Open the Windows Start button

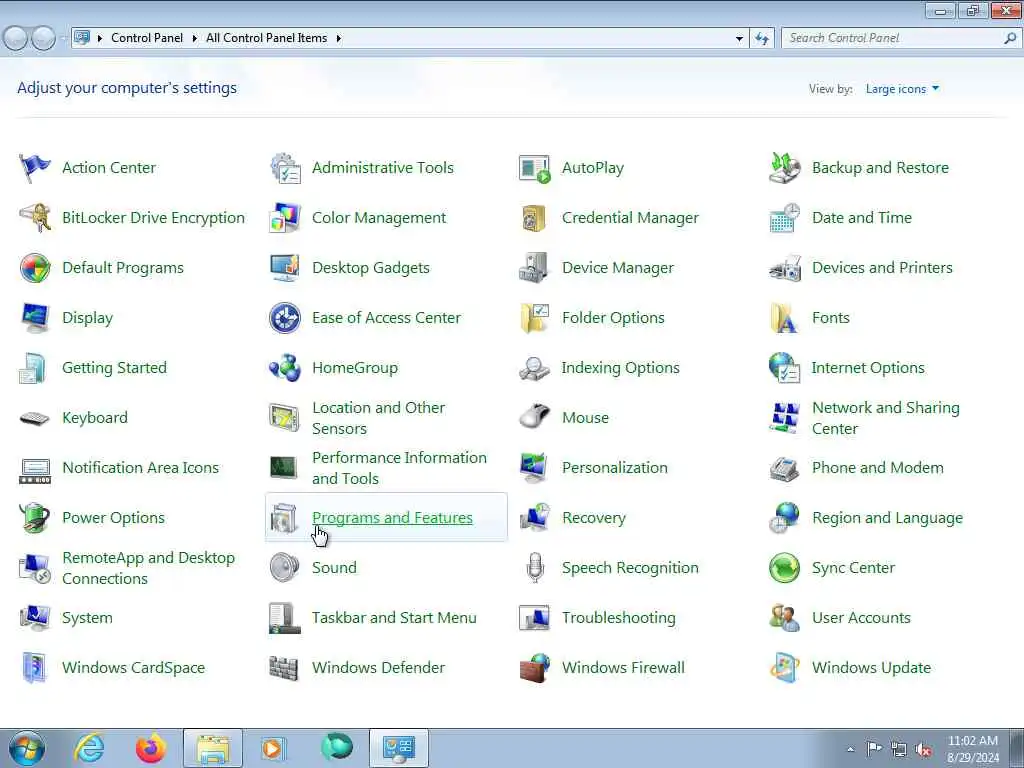click(27, 748)
